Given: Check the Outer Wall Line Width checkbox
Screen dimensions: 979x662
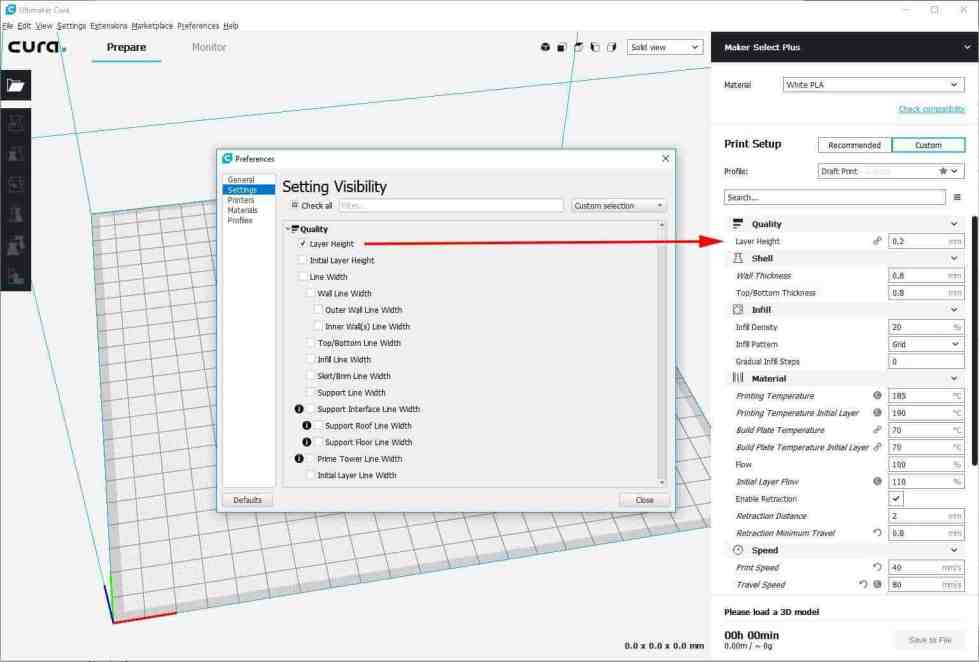Looking at the screenshot, I should (x=318, y=310).
